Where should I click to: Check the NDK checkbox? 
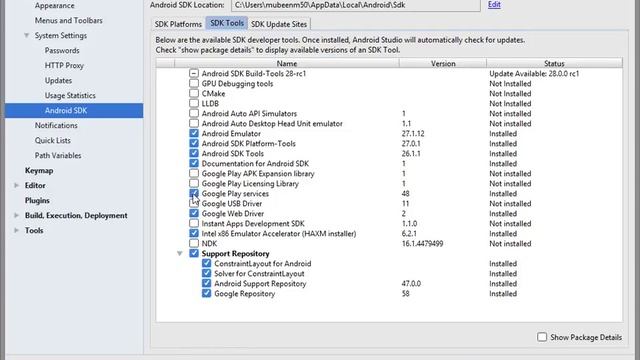pos(194,243)
